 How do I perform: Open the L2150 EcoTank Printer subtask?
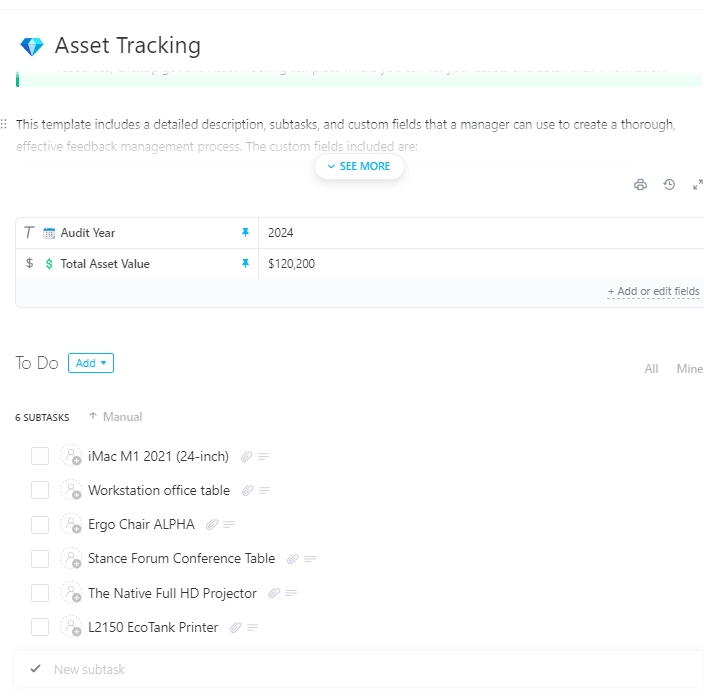[x=153, y=627]
